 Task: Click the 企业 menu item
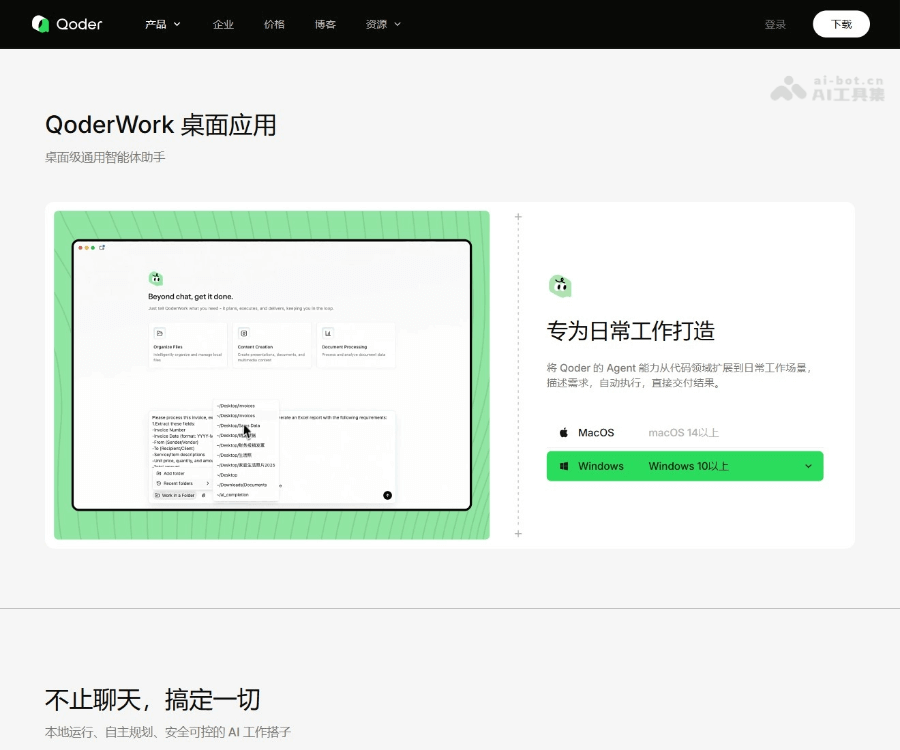click(x=224, y=24)
